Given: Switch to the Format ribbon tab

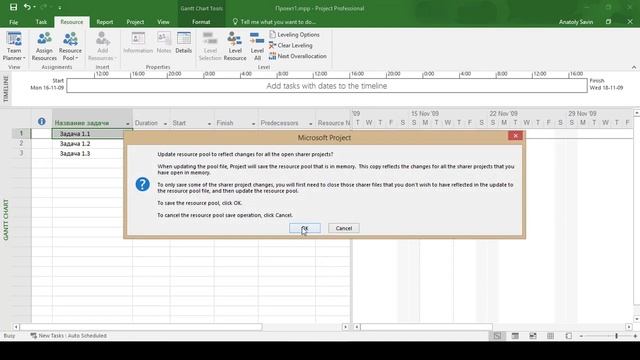Looking at the screenshot, I should pyautogui.click(x=201, y=22).
